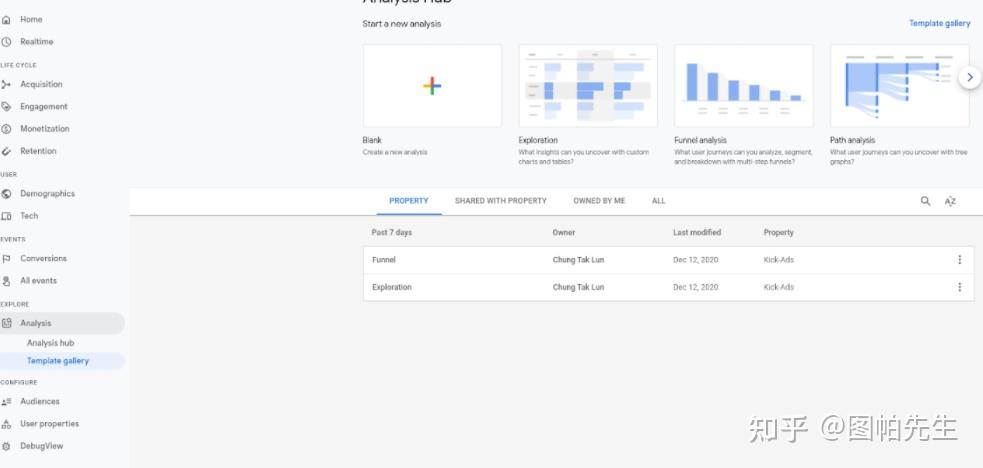983x468 pixels.
Task: Switch to the ALL tab
Action: coord(658,201)
